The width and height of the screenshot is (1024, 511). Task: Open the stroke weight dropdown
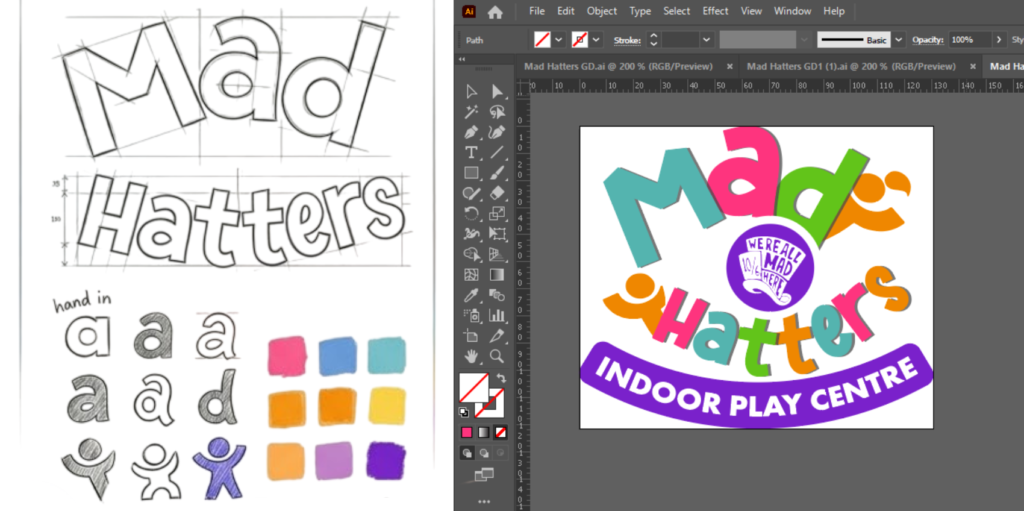[707, 40]
